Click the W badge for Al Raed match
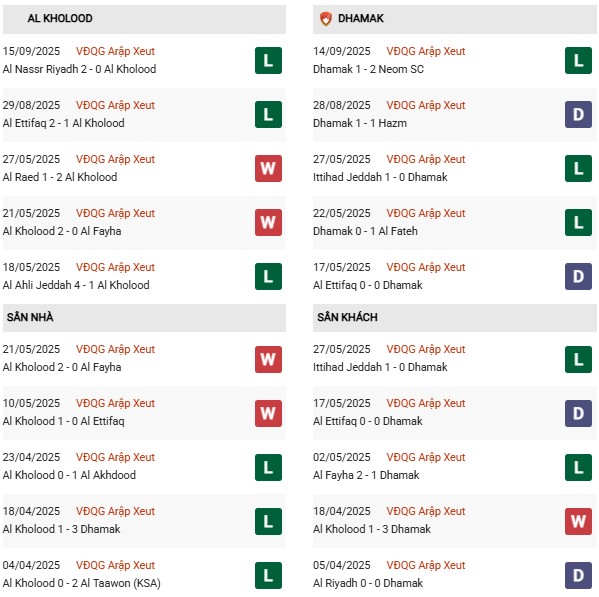The width and height of the screenshot is (599, 597). pos(268,168)
